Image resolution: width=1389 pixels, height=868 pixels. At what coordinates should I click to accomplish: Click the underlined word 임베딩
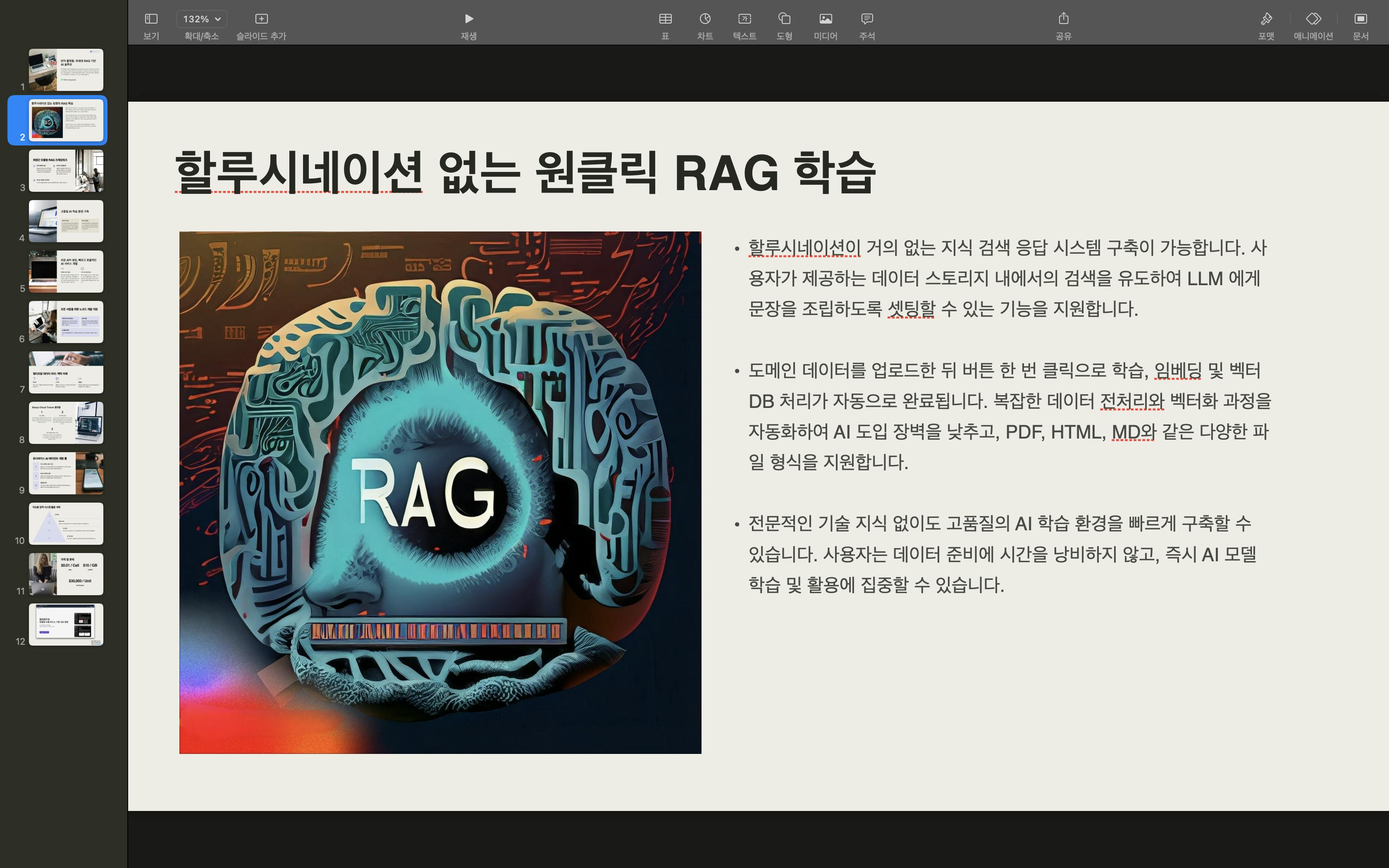coord(1177,370)
